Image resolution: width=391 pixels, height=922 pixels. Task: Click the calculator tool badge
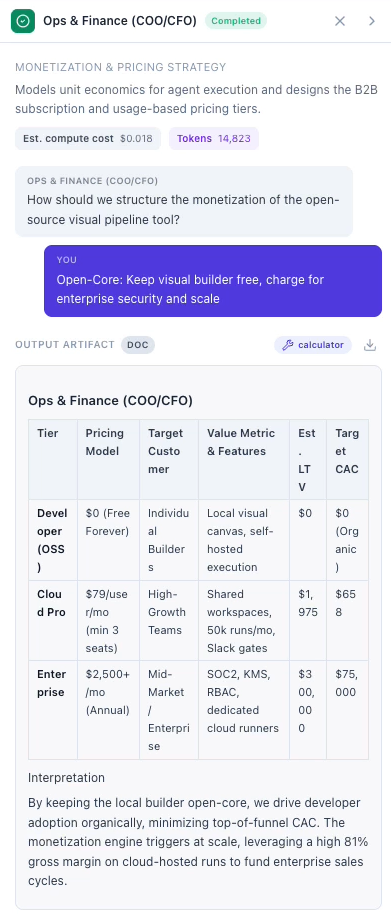(313, 345)
